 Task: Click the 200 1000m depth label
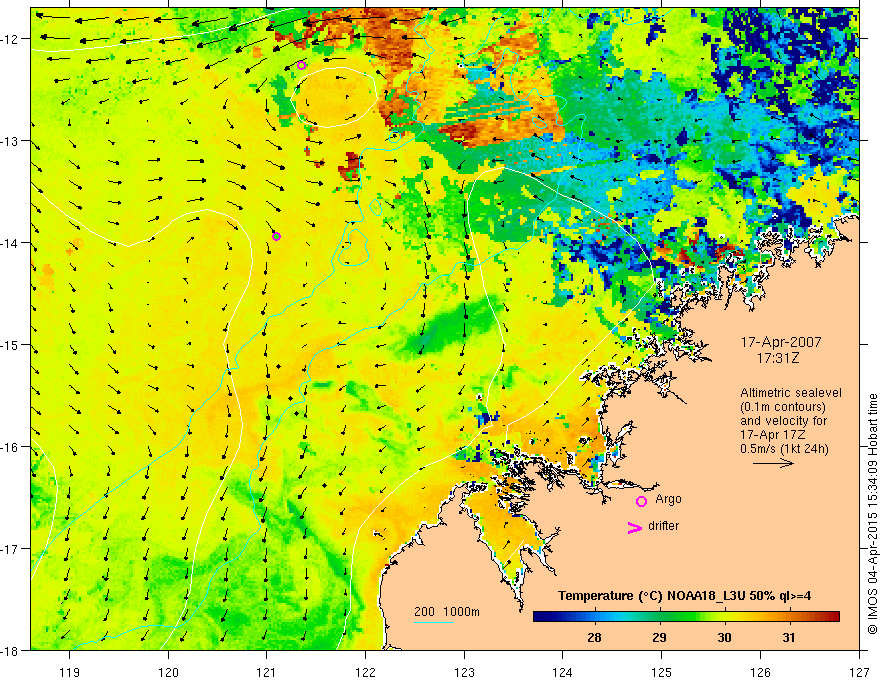coord(447,612)
